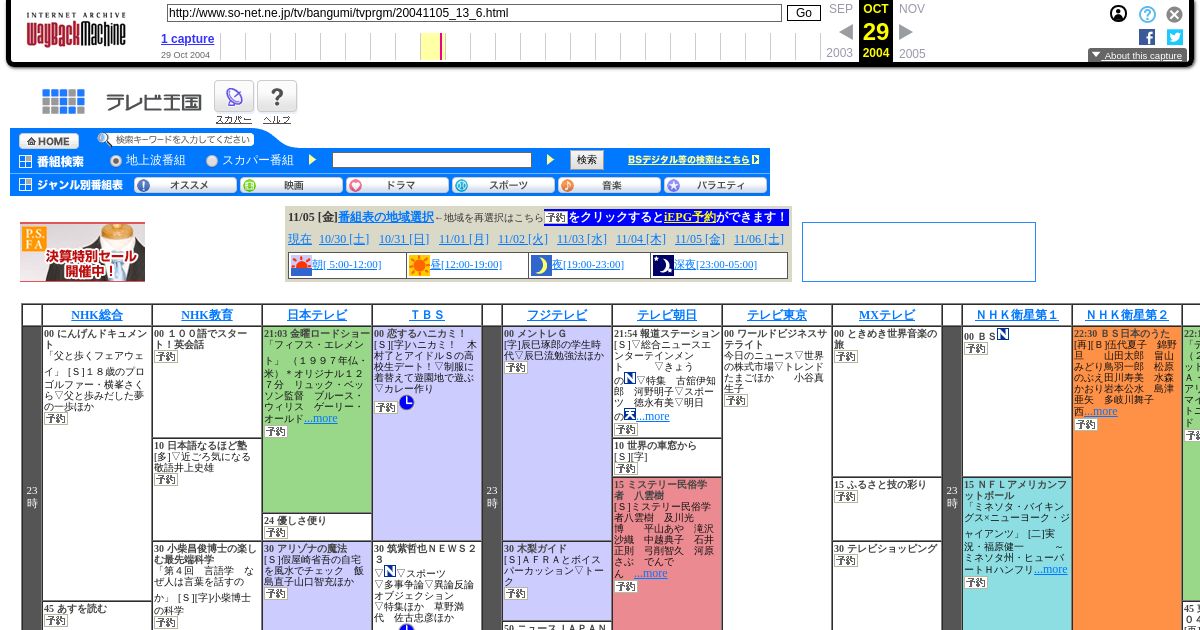Click 予約 for にんげんドキュメント
Image resolution: width=1200 pixels, height=630 pixels.
tap(55, 419)
